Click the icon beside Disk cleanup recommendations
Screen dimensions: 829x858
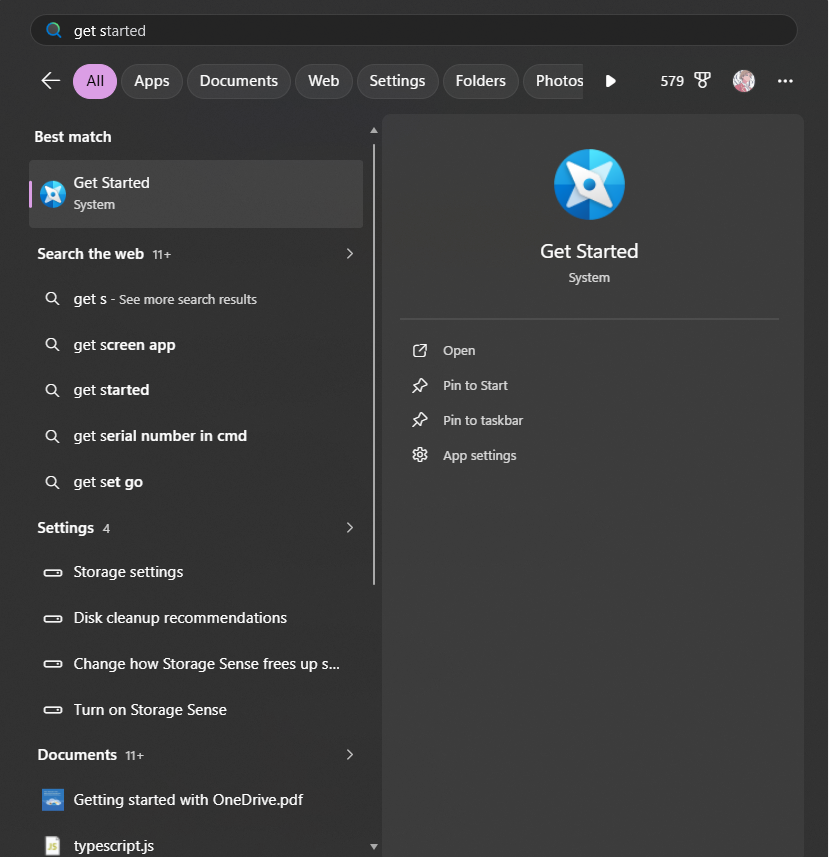53,619
